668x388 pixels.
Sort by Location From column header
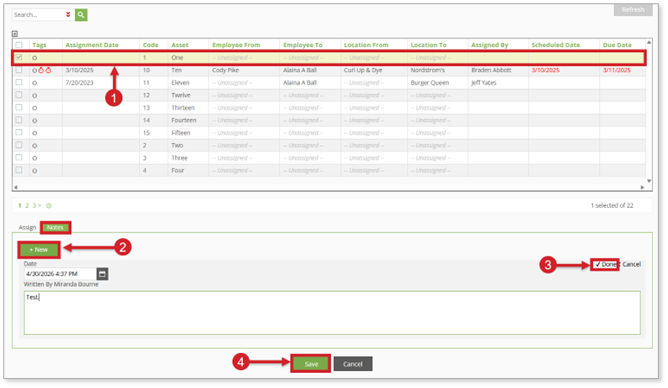pyautogui.click(x=366, y=45)
